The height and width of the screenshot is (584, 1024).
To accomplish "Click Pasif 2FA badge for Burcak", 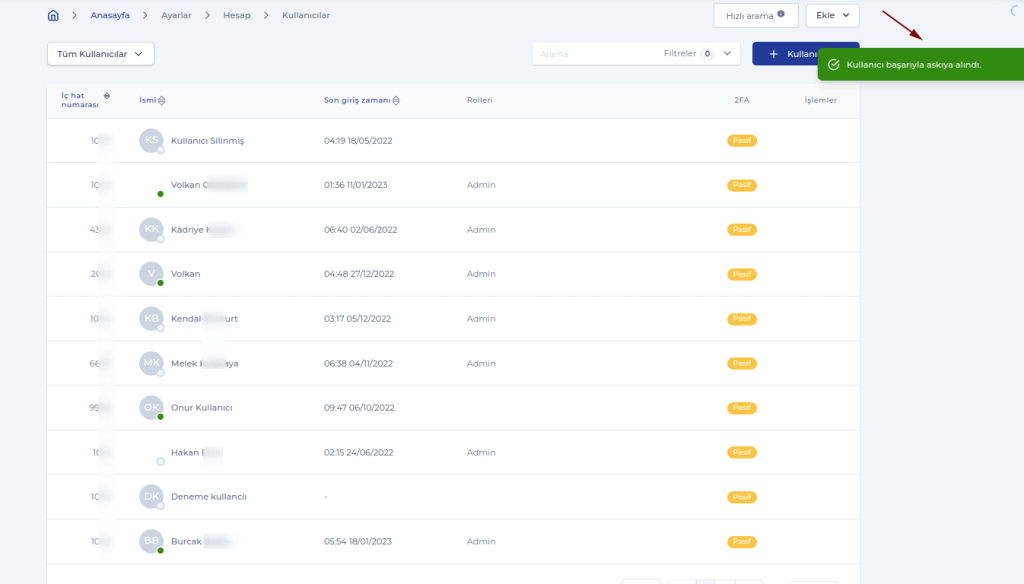I will click(x=742, y=542).
